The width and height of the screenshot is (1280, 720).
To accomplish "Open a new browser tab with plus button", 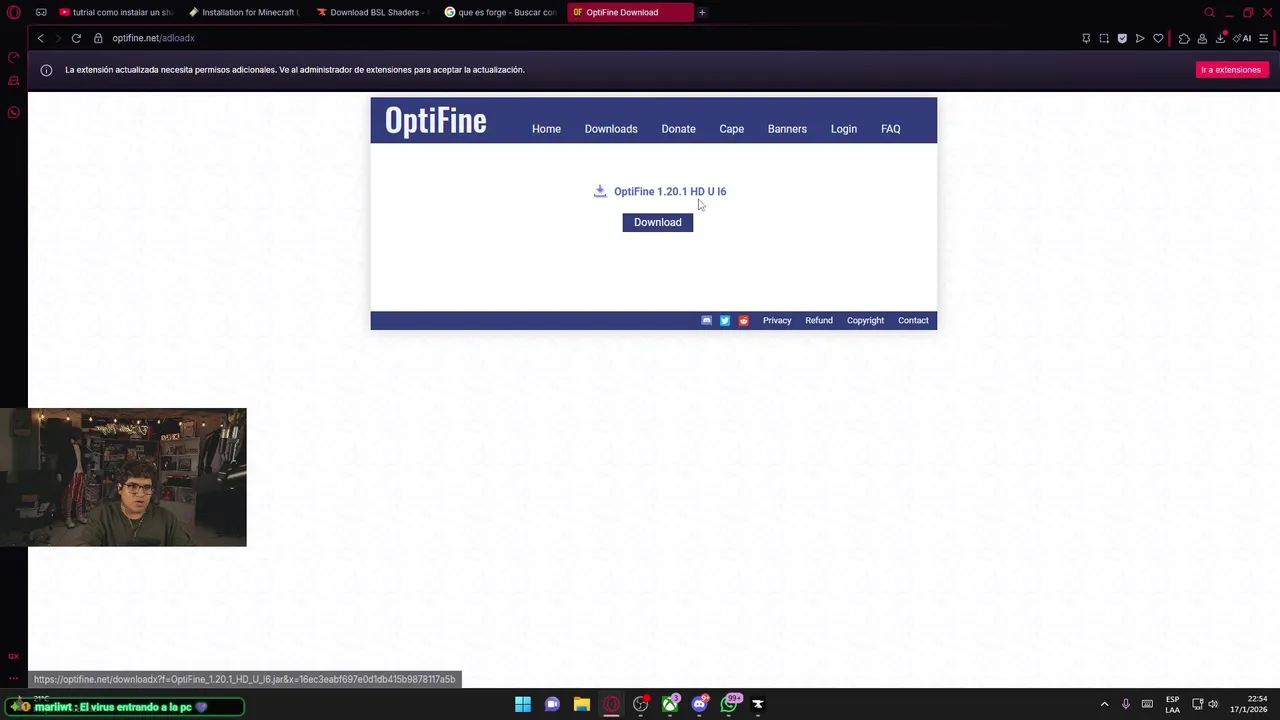I will 702,12.
